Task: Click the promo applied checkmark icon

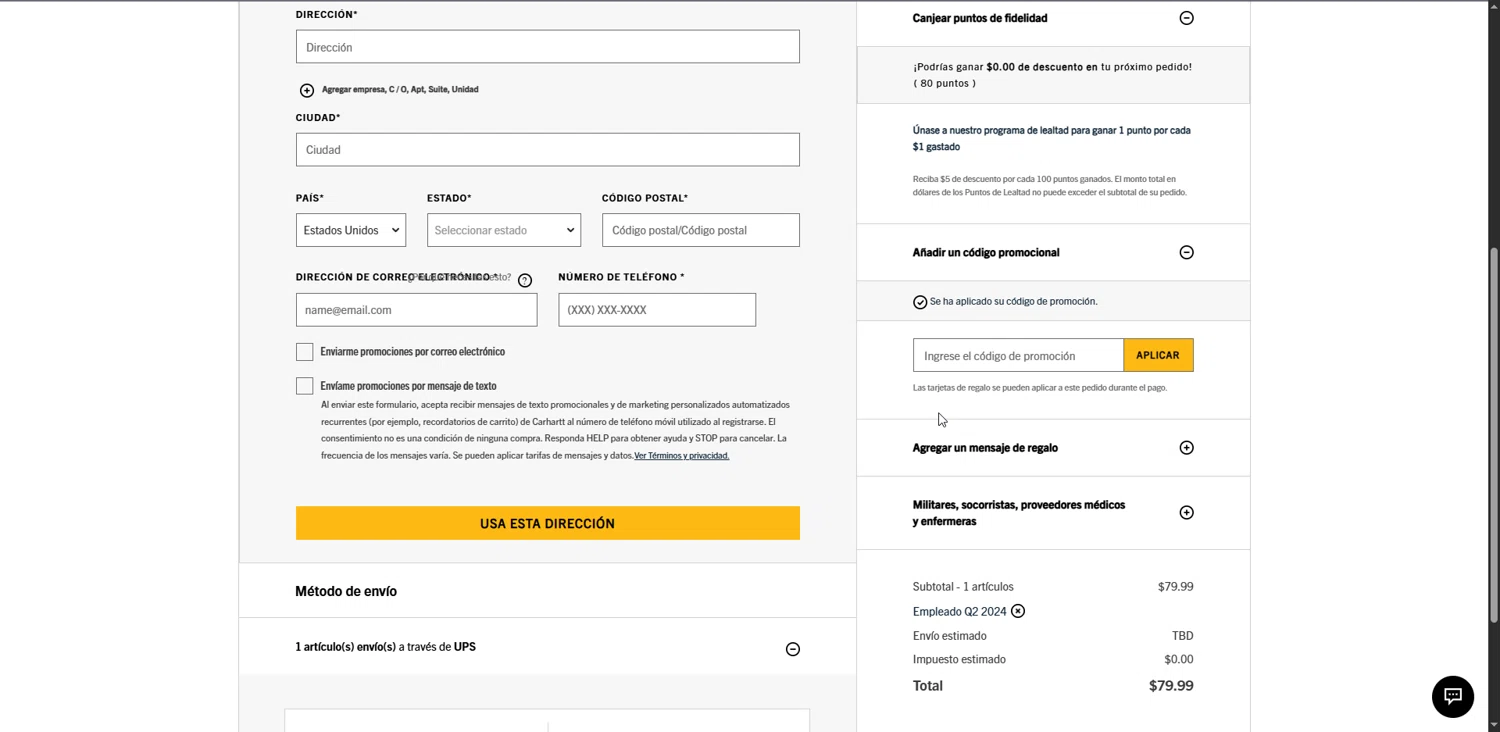Action: 920,302
